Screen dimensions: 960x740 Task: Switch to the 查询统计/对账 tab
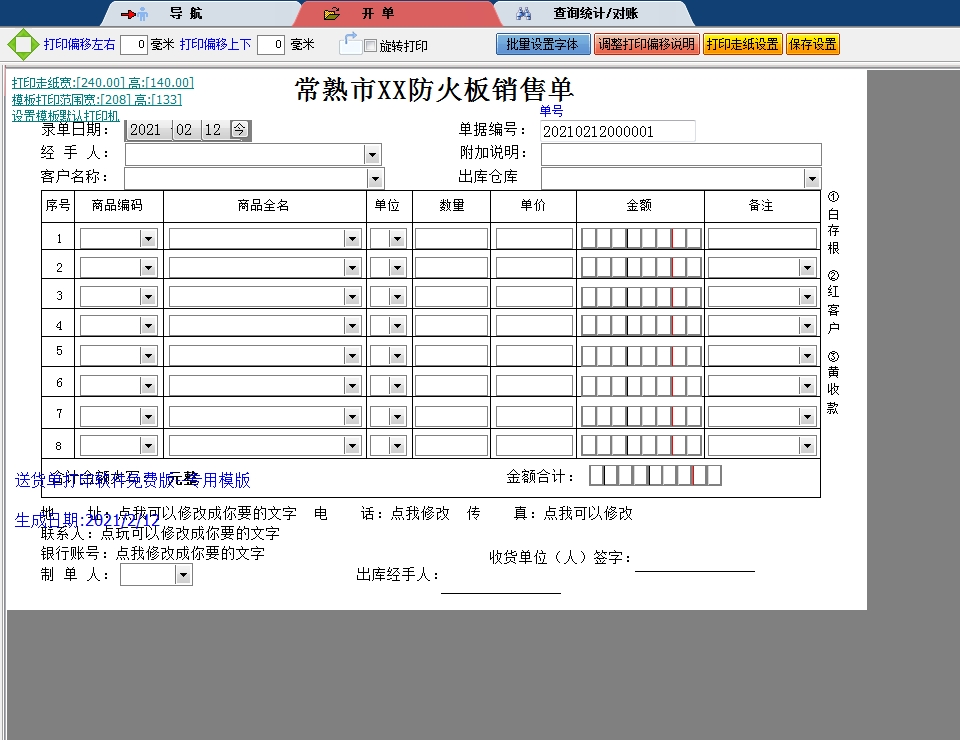pyautogui.click(x=595, y=14)
